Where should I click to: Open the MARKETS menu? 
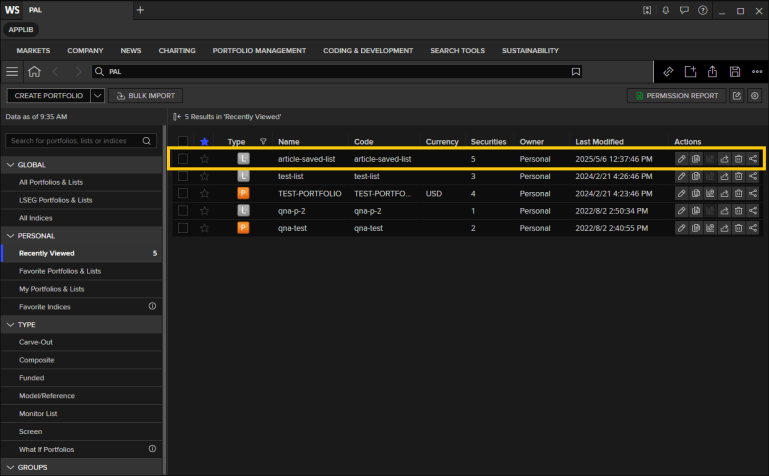(33, 50)
